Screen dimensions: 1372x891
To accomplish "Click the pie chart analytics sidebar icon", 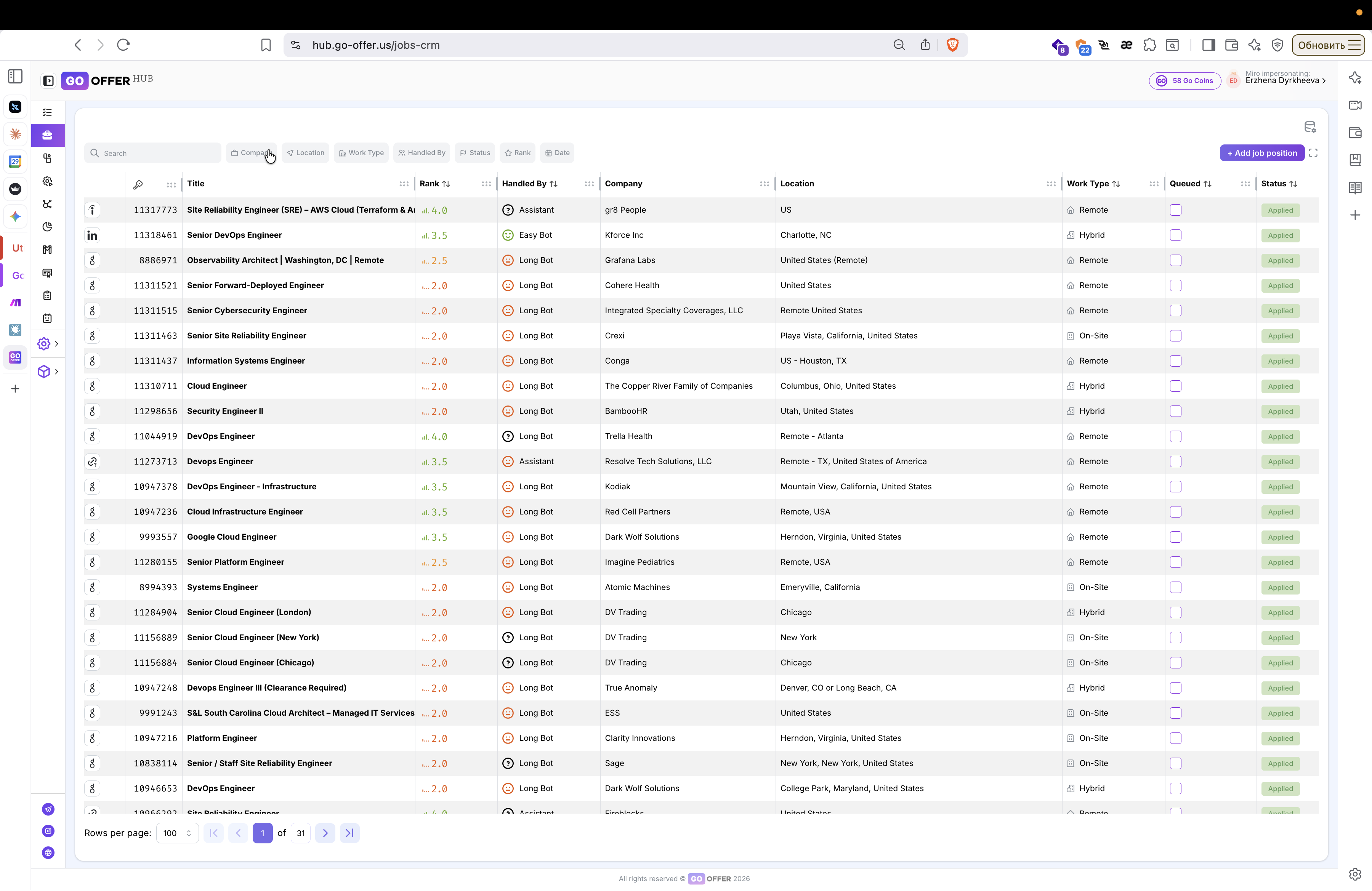I will point(47,226).
